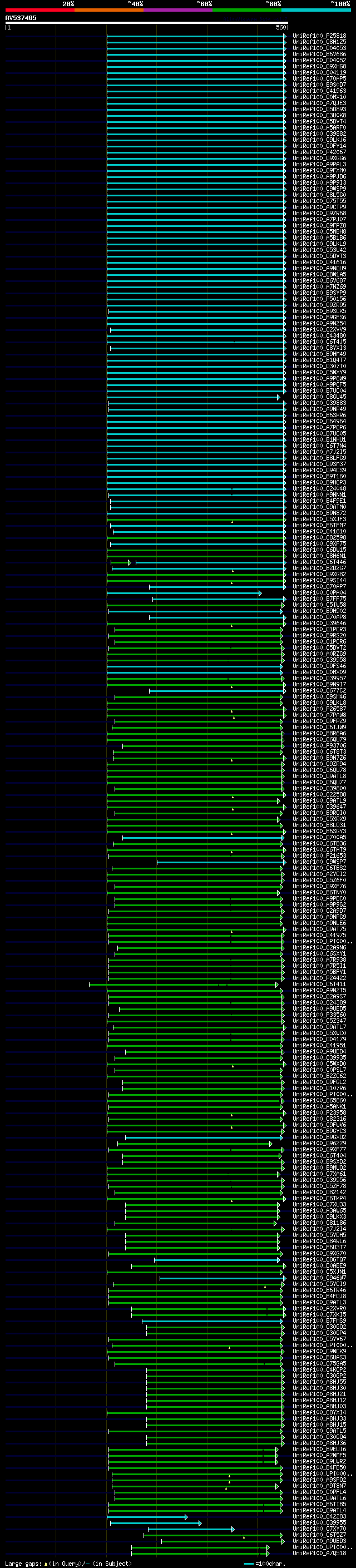356x1568 pixels.
Task: Select the cyan alignment bar for UniRef100_P25818
Action: (x=196, y=36)
